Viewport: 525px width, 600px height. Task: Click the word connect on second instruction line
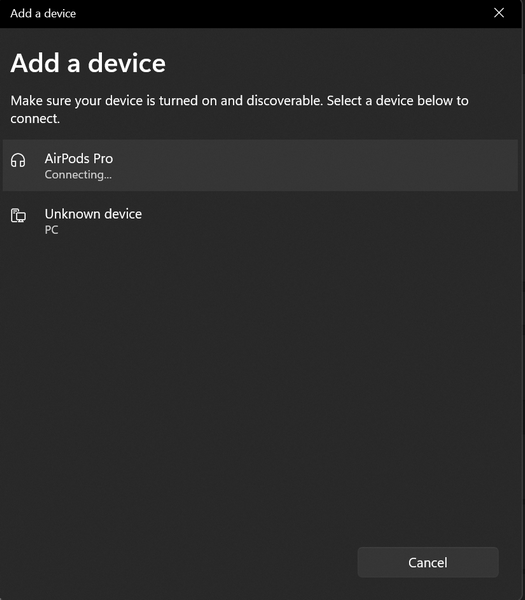(34, 119)
